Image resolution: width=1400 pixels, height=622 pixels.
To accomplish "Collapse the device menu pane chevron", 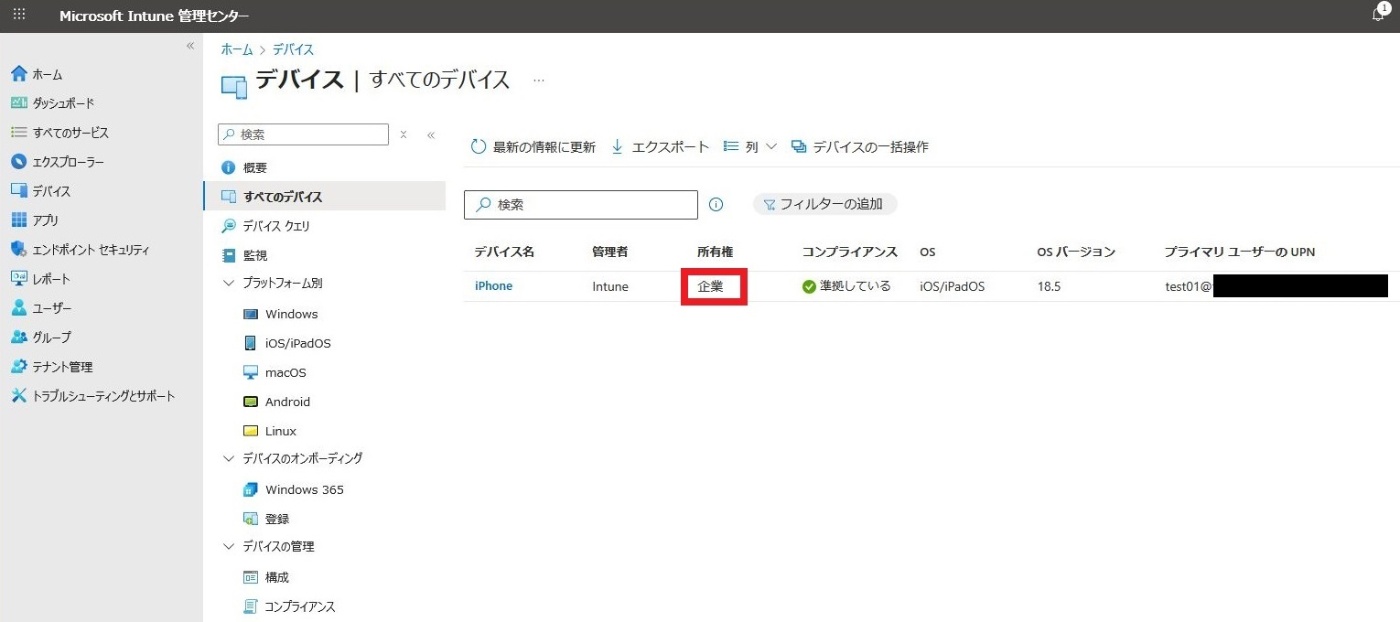I will [431, 134].
